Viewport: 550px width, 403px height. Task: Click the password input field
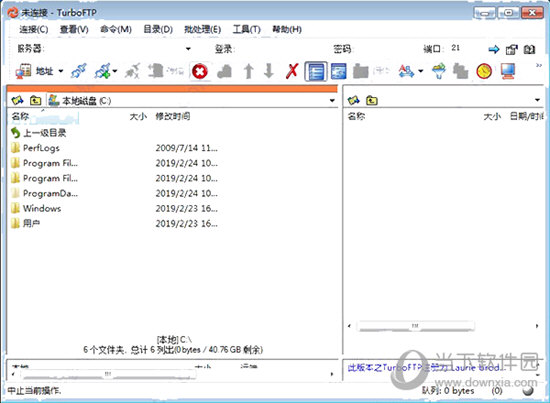[386, 49]
